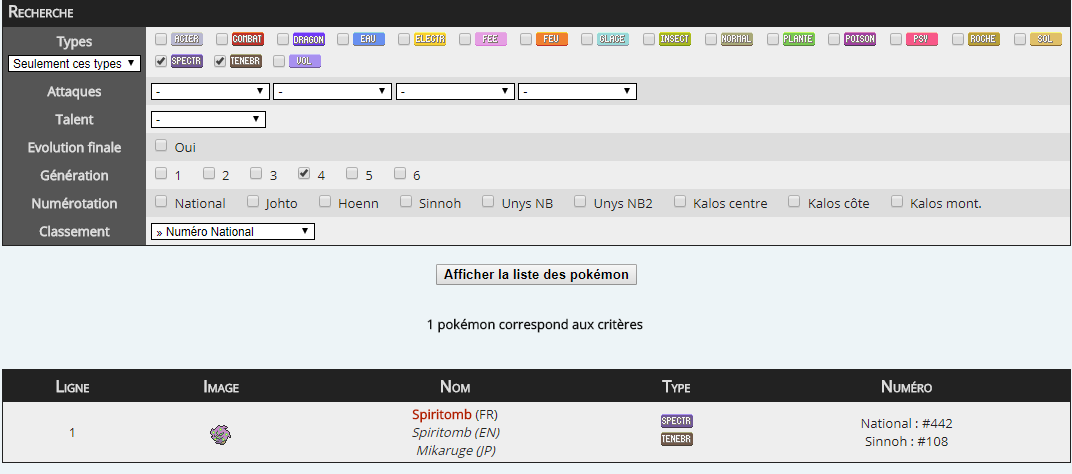This screenshot has height=474, width=1072.
Task: Click the SPECTR badge in search filters
Action: (x=187, y=62)
